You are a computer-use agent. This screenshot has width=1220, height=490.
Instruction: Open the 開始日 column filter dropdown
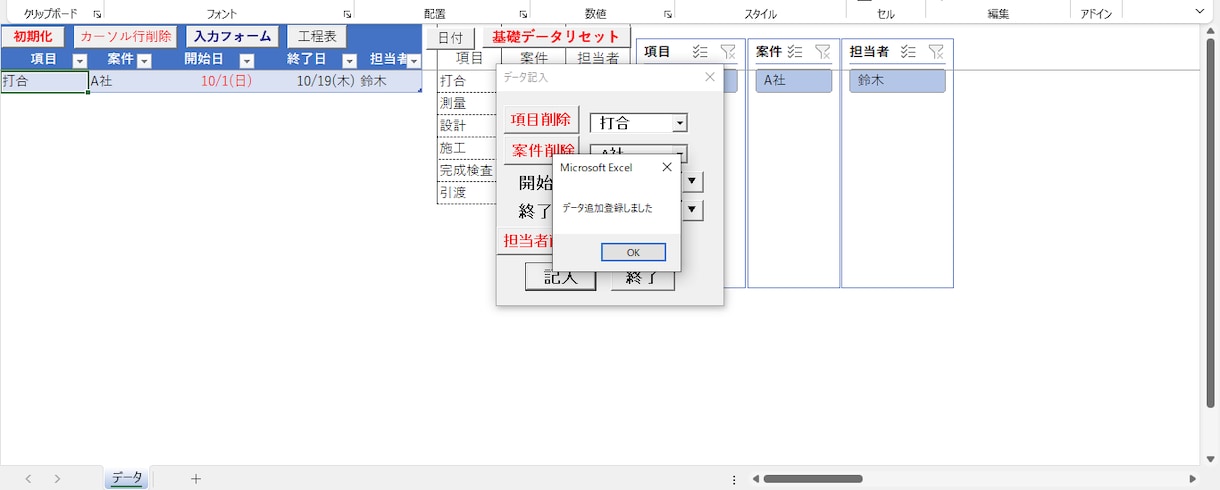pyautogui.click(x=247, y=61)
